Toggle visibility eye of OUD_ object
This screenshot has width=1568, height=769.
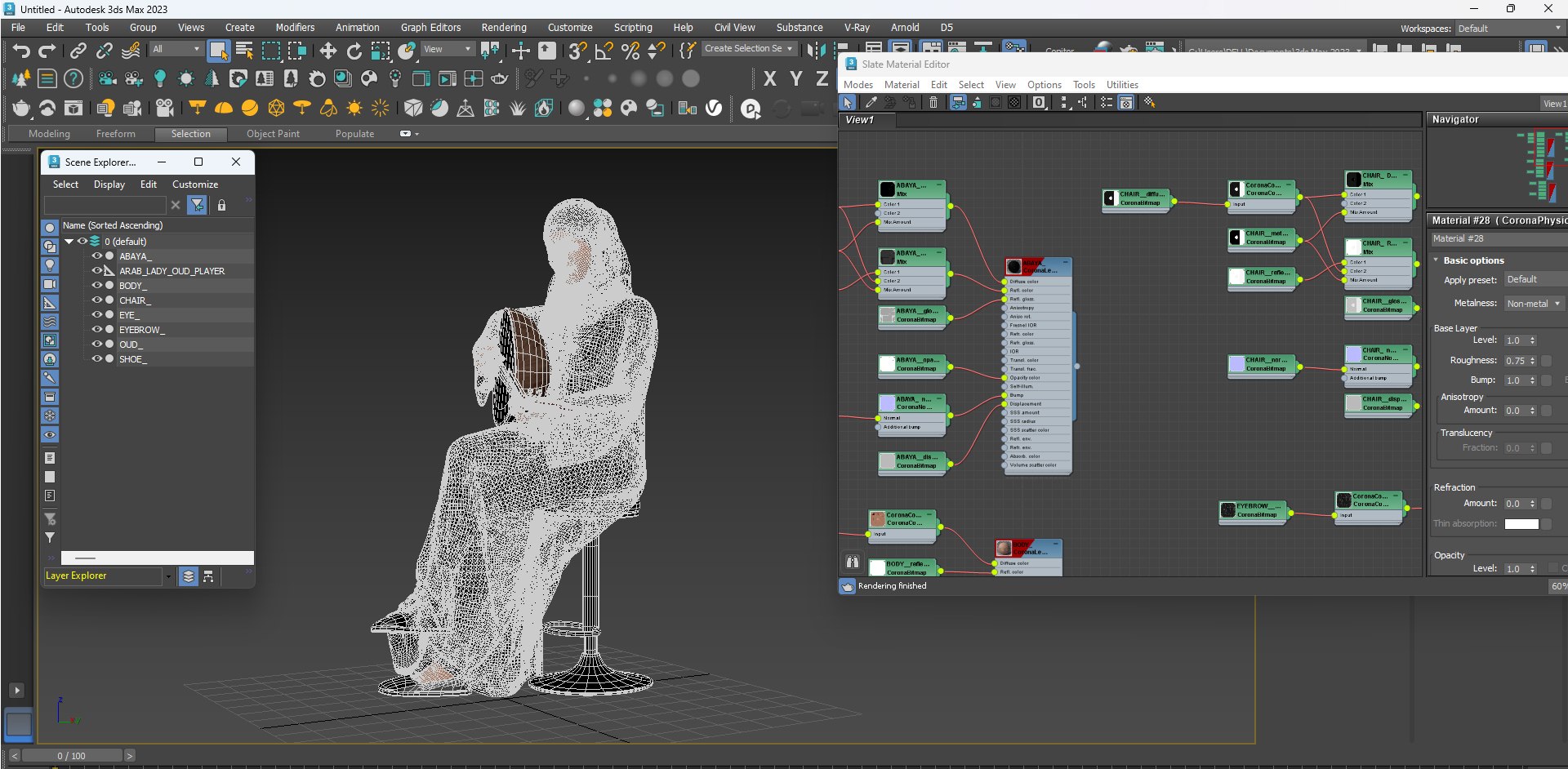[96, 344]
